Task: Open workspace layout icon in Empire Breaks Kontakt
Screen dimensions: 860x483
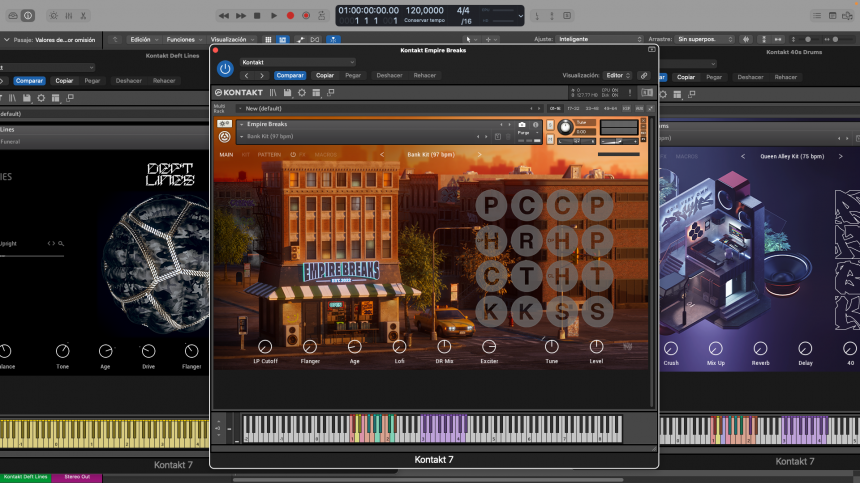Action: (316, 93)
